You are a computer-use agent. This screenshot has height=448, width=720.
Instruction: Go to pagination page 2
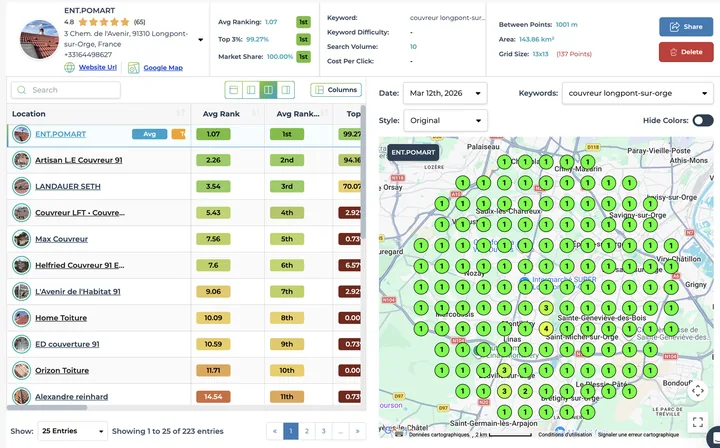coord(307,431)
